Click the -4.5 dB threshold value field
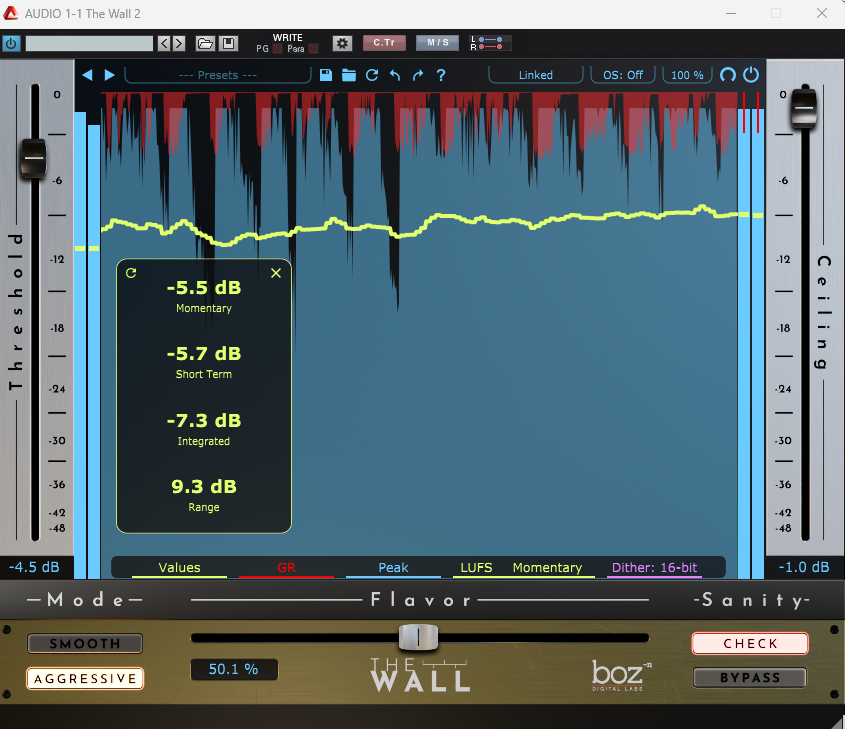The width and height of the screenshot is (845, 729). pos(34,567)
